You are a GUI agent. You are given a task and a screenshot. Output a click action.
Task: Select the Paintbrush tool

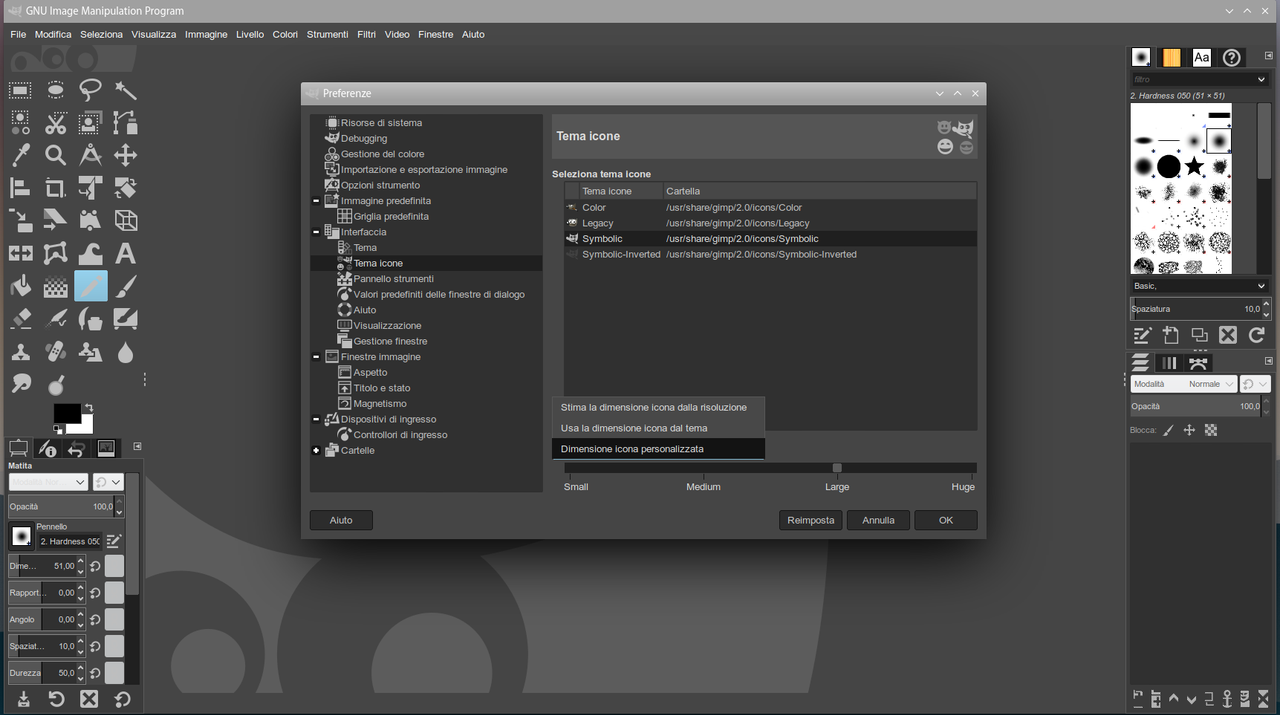(125, 287)
